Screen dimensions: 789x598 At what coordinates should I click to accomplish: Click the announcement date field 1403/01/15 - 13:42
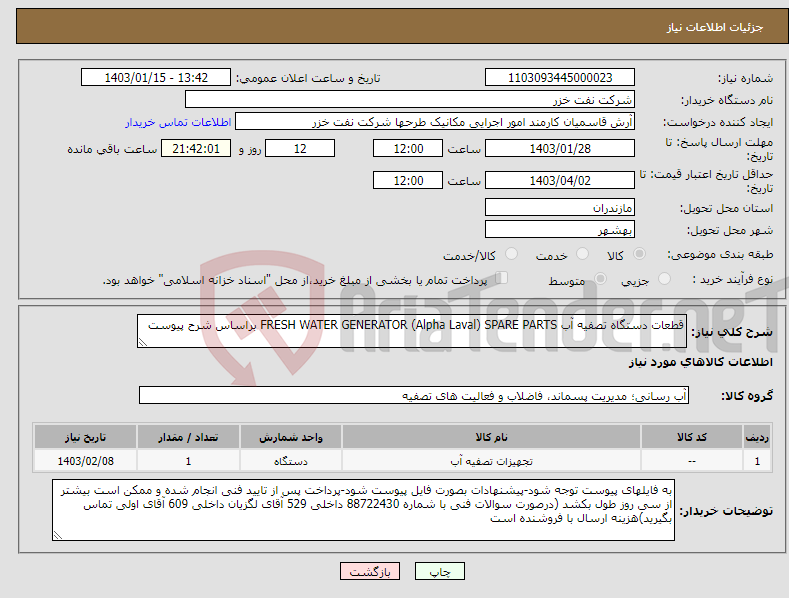click(x=155, y=78)
